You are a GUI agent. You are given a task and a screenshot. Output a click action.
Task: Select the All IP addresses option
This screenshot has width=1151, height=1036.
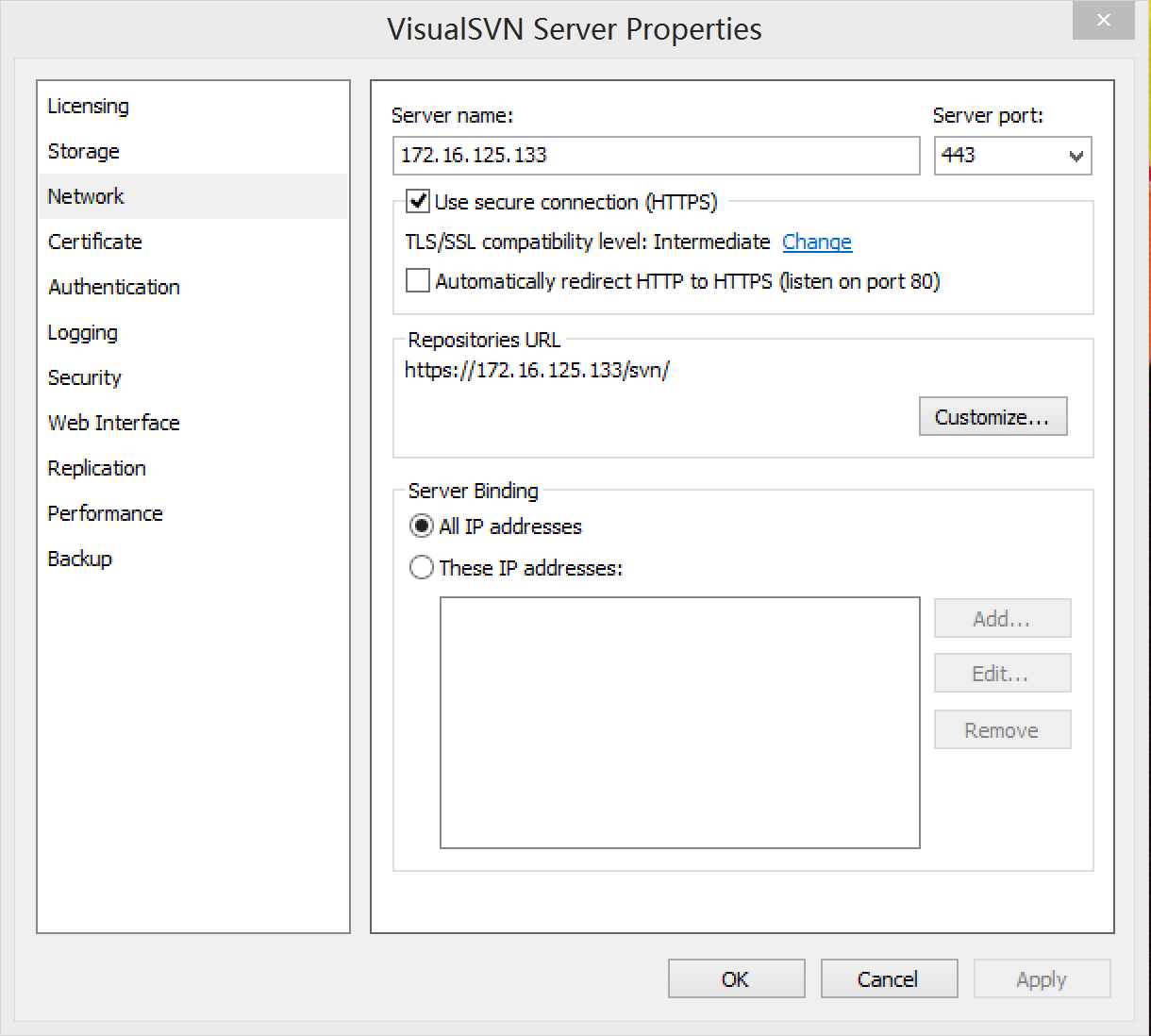click(x=422, y=526)
